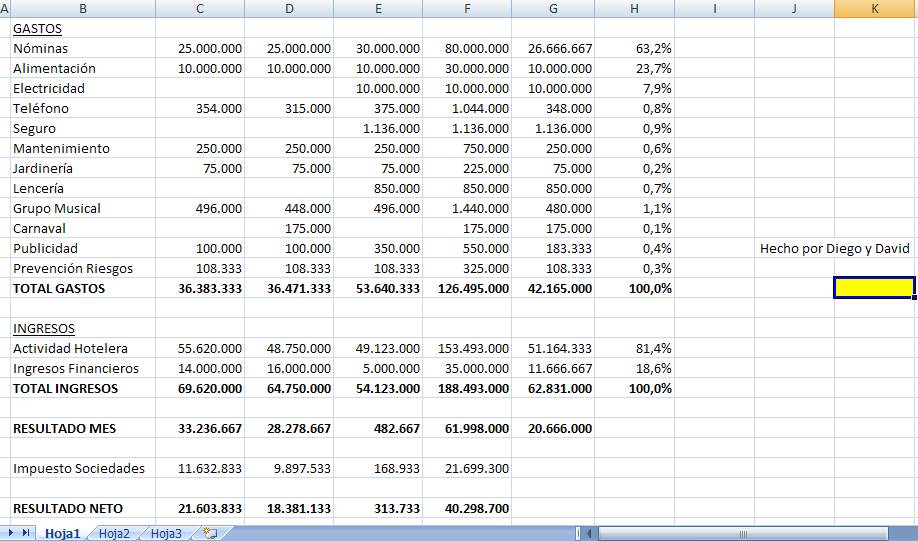Click the GASTOS heading cell
Screen dimensions: 918x541
(83, 28)
